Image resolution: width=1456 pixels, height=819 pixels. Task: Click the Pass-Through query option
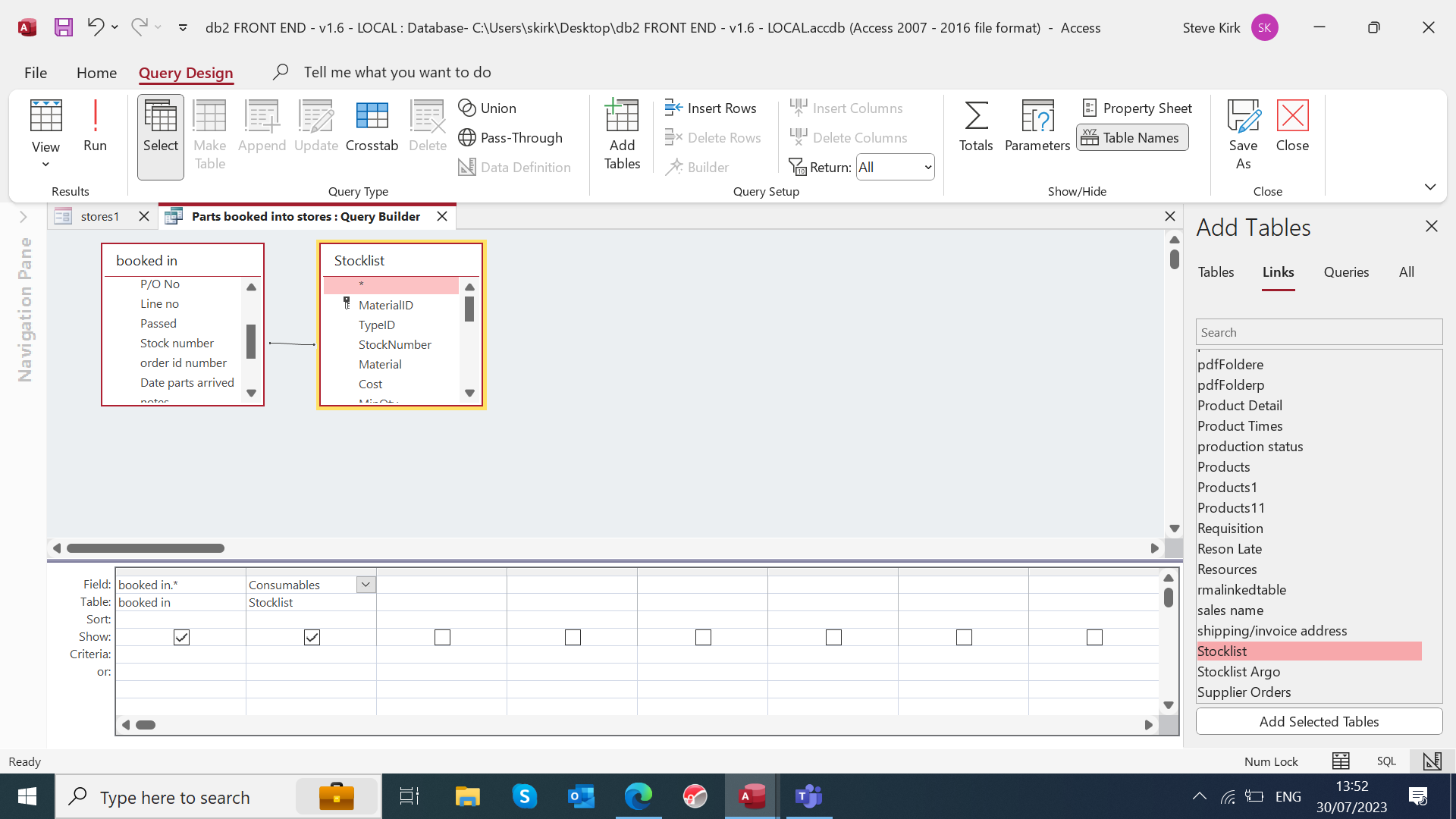click(511, 137)
